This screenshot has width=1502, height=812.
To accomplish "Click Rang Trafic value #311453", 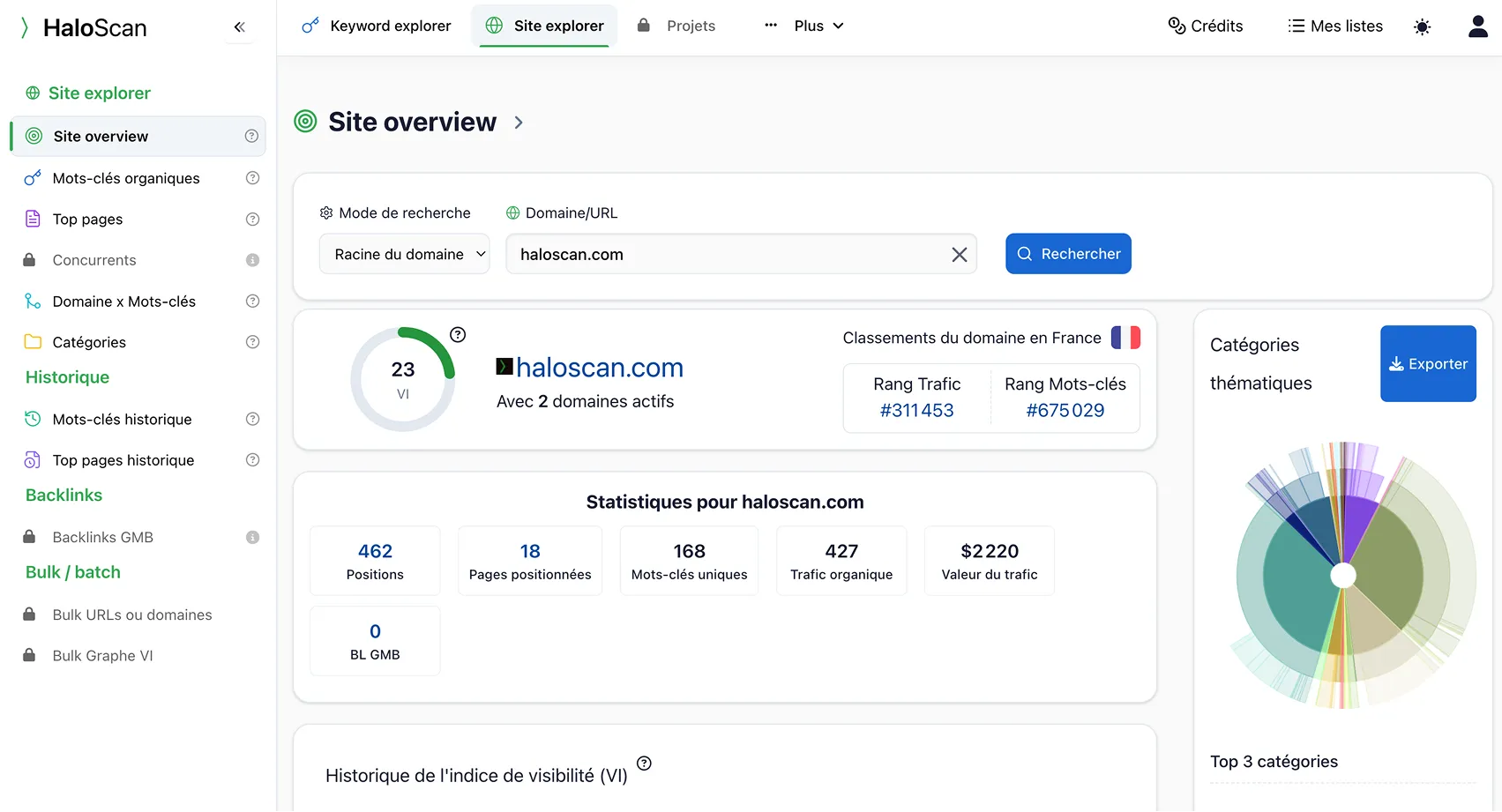I will 916,410.
